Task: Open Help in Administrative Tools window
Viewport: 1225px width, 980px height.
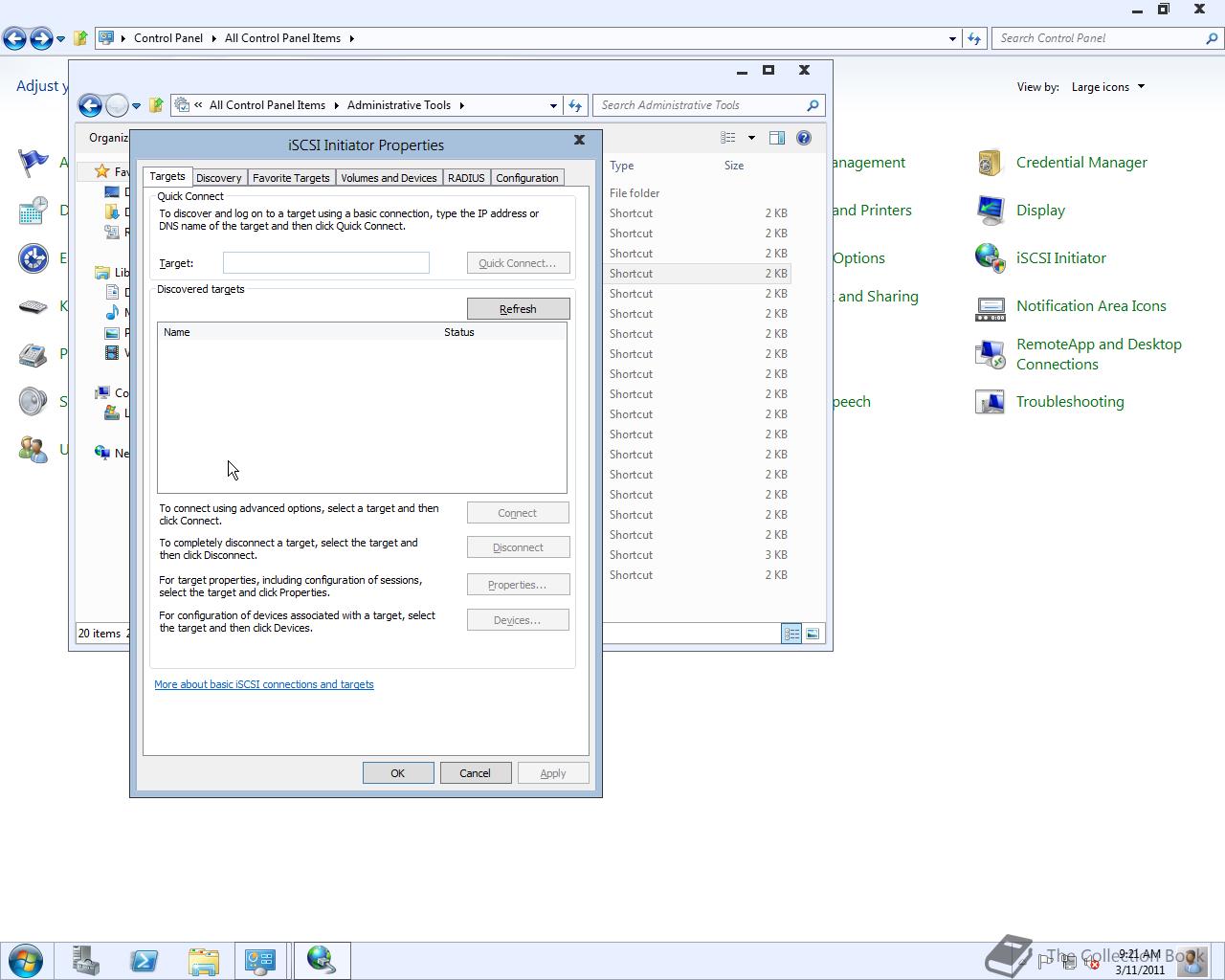Action: coord(804,138)
